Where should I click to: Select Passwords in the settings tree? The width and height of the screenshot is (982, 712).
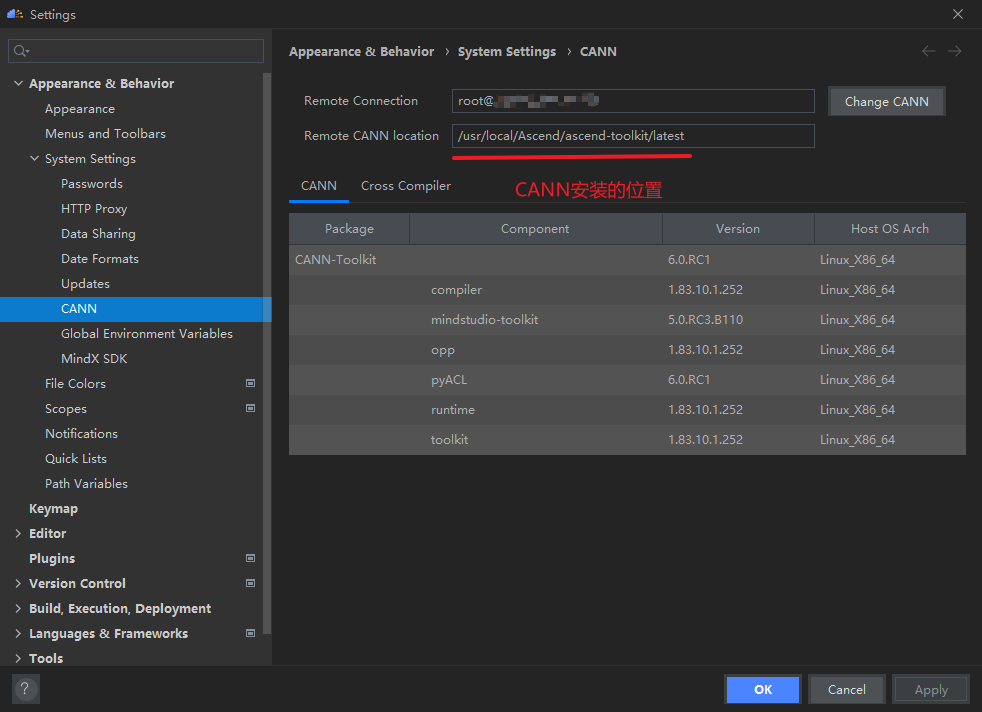pyautogui.click(x=92, y=184)
